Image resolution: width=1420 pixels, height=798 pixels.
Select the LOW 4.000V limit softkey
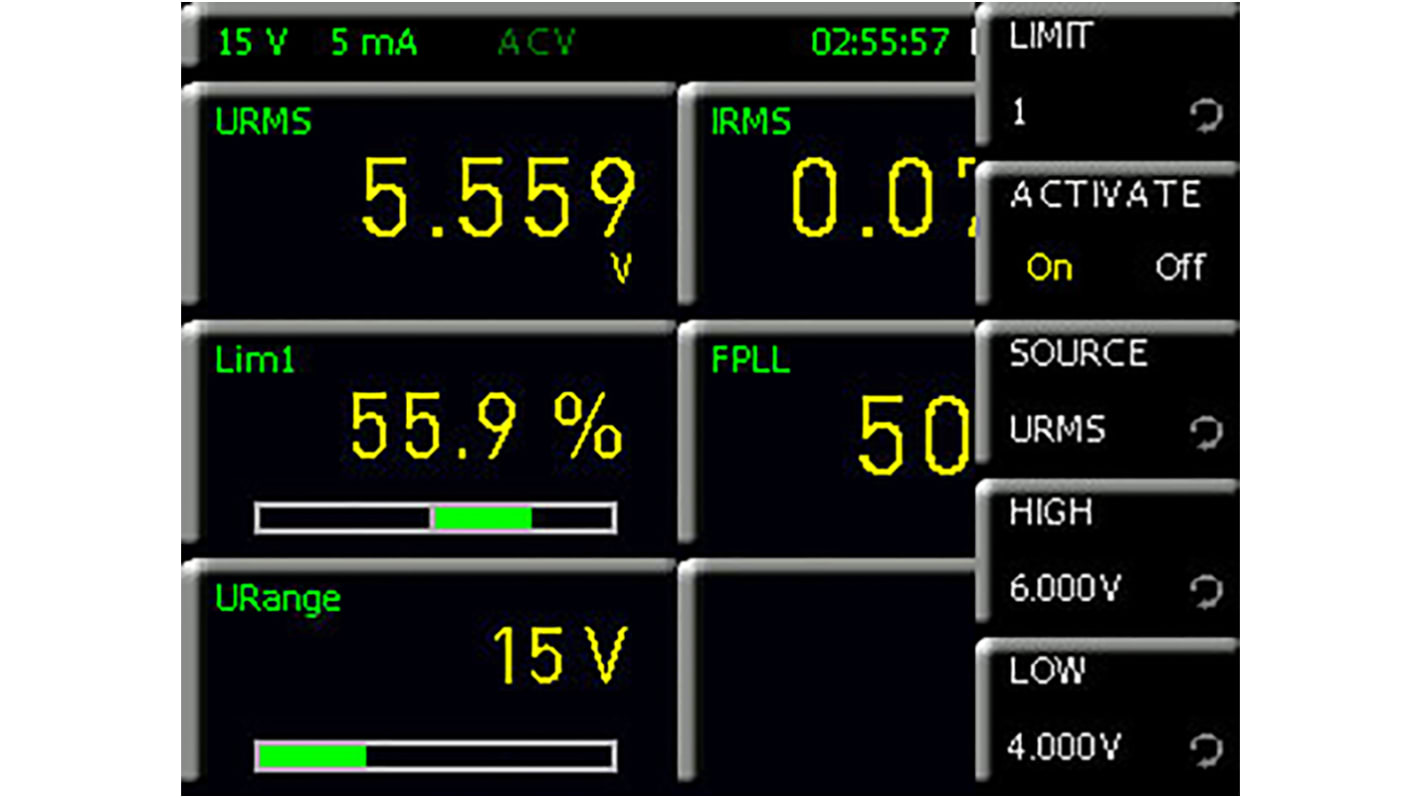[1108, 712]
